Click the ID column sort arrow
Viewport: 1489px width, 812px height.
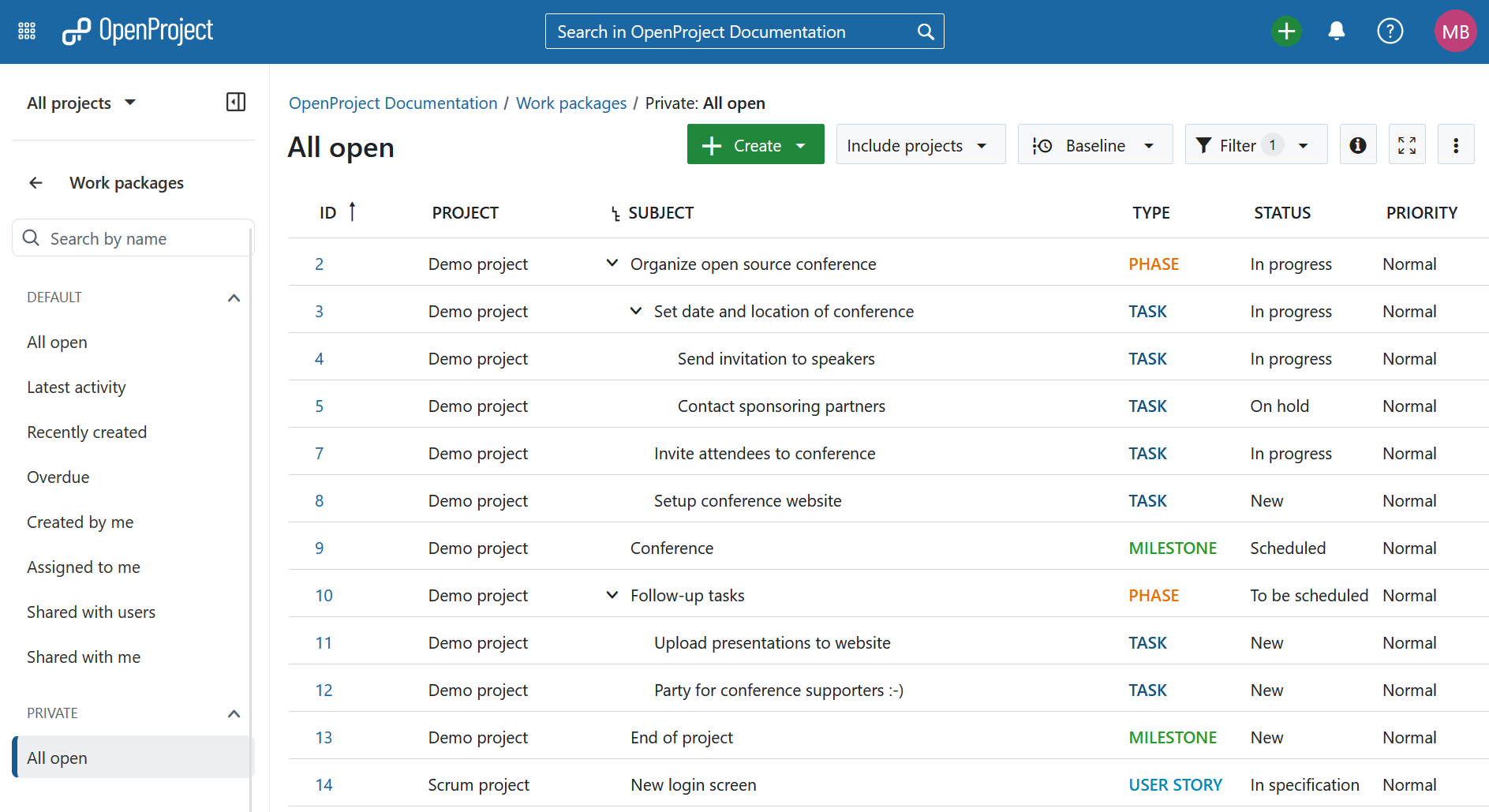pos(353,211)
